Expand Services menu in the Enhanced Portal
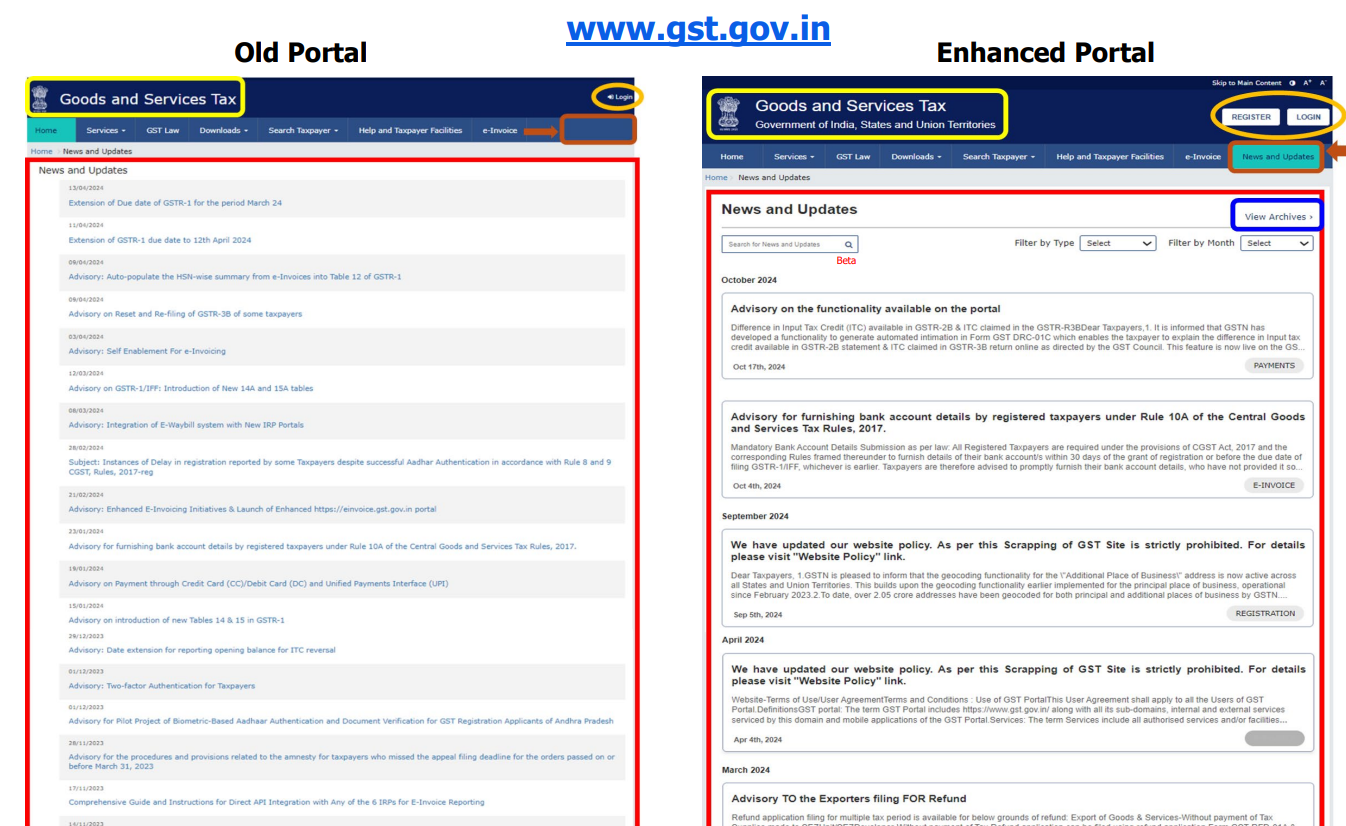 coord(794,157)
